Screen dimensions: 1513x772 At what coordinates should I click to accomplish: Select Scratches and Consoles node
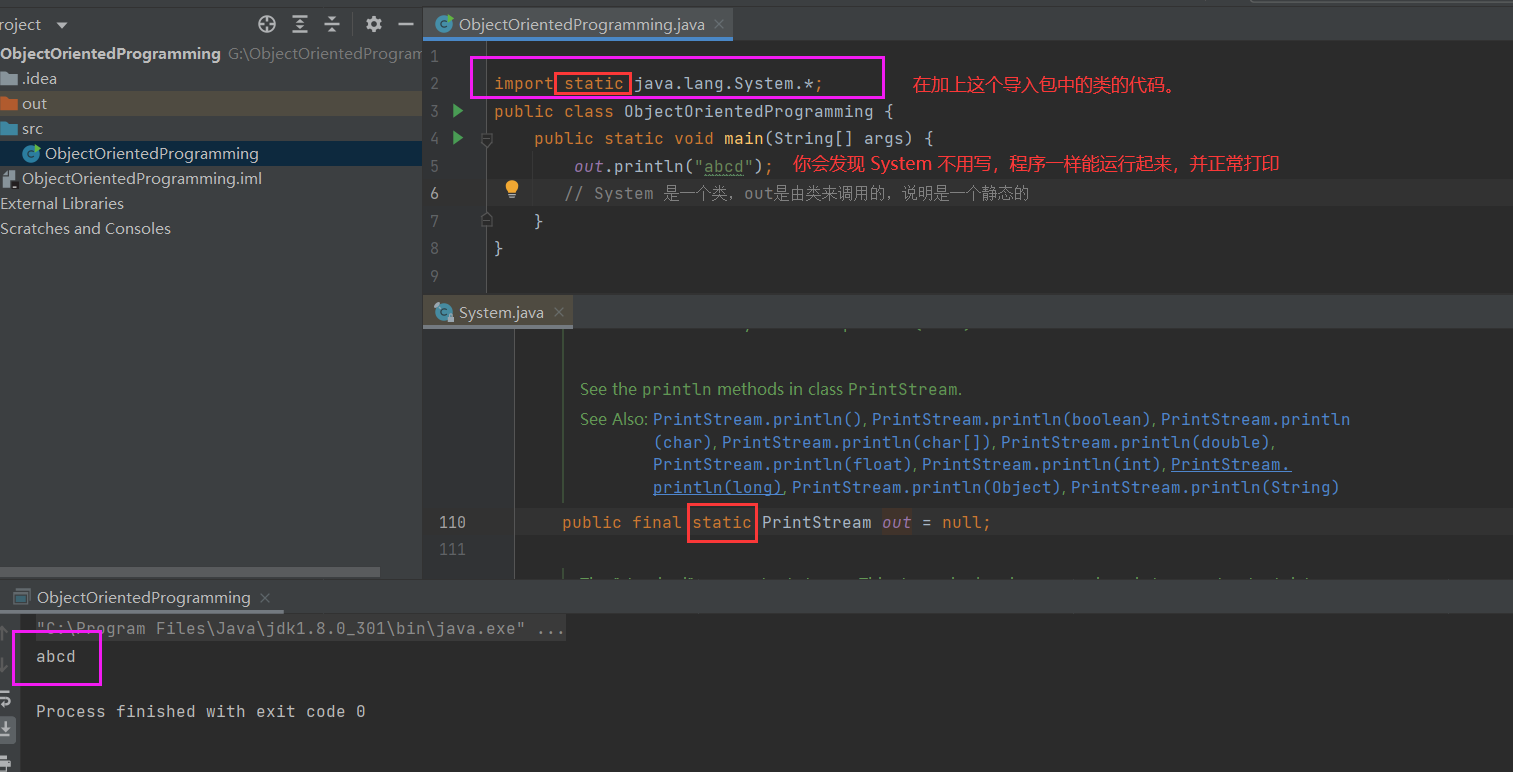(x=85, y=229)
